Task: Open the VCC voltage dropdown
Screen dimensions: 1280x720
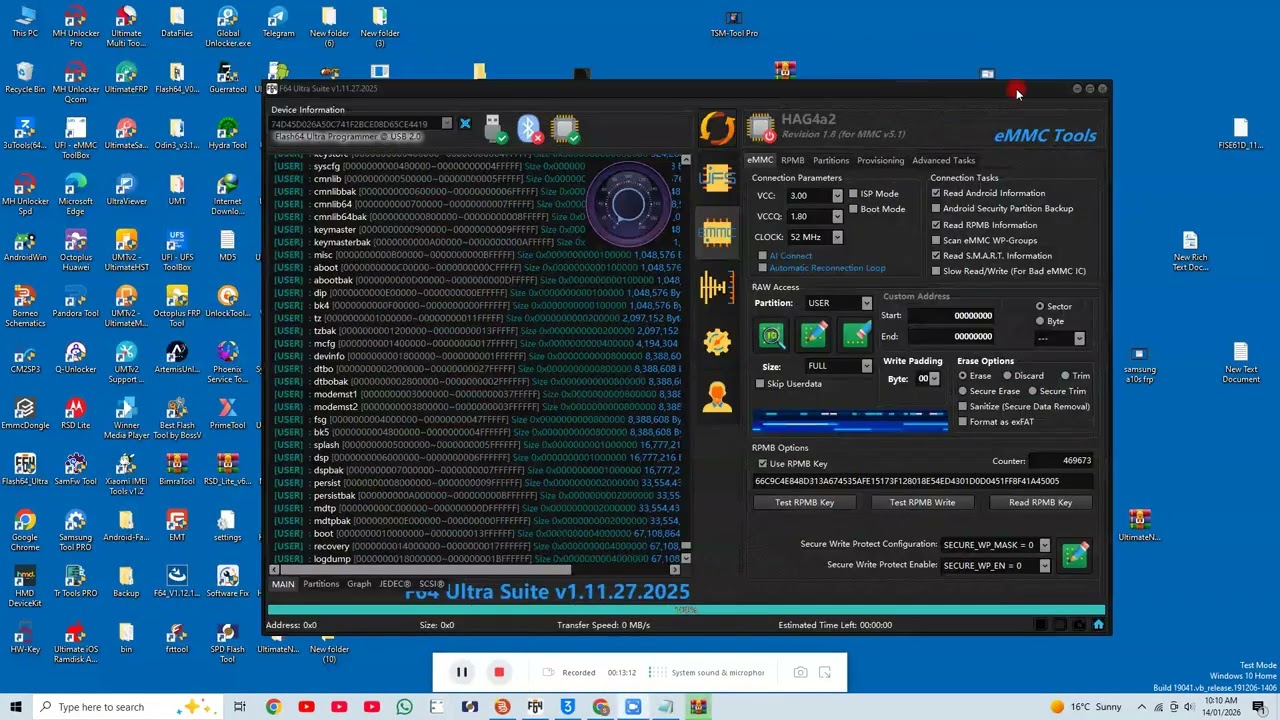Action: [x=837, y=196]
